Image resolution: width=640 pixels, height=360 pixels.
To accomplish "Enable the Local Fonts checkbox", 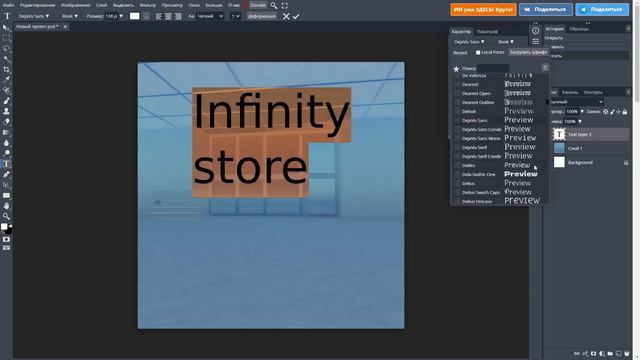I will [478, 52].
